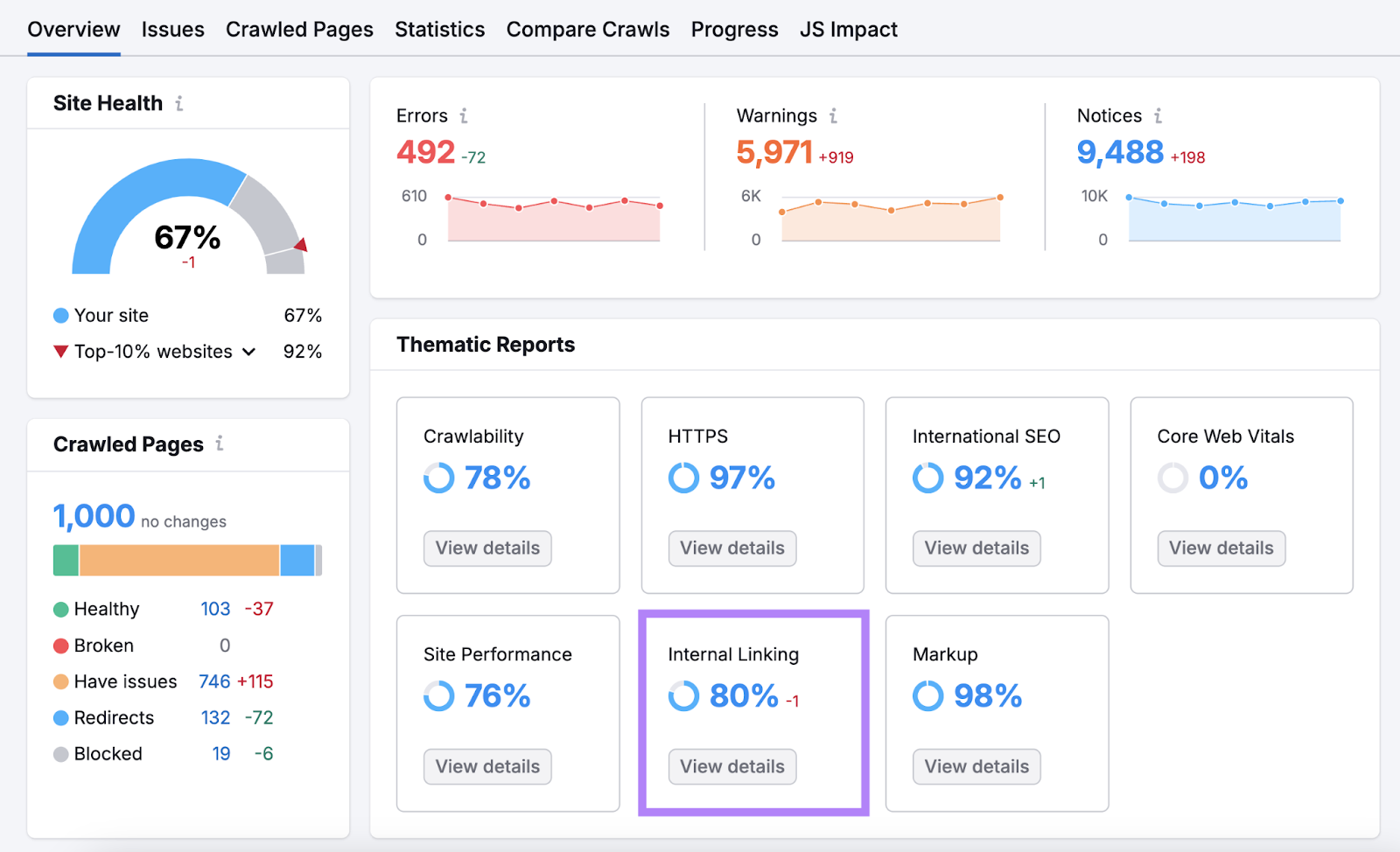
Task: Open the Compare Crawls tab
Action: pyautogui.click(x=587, y=30)
